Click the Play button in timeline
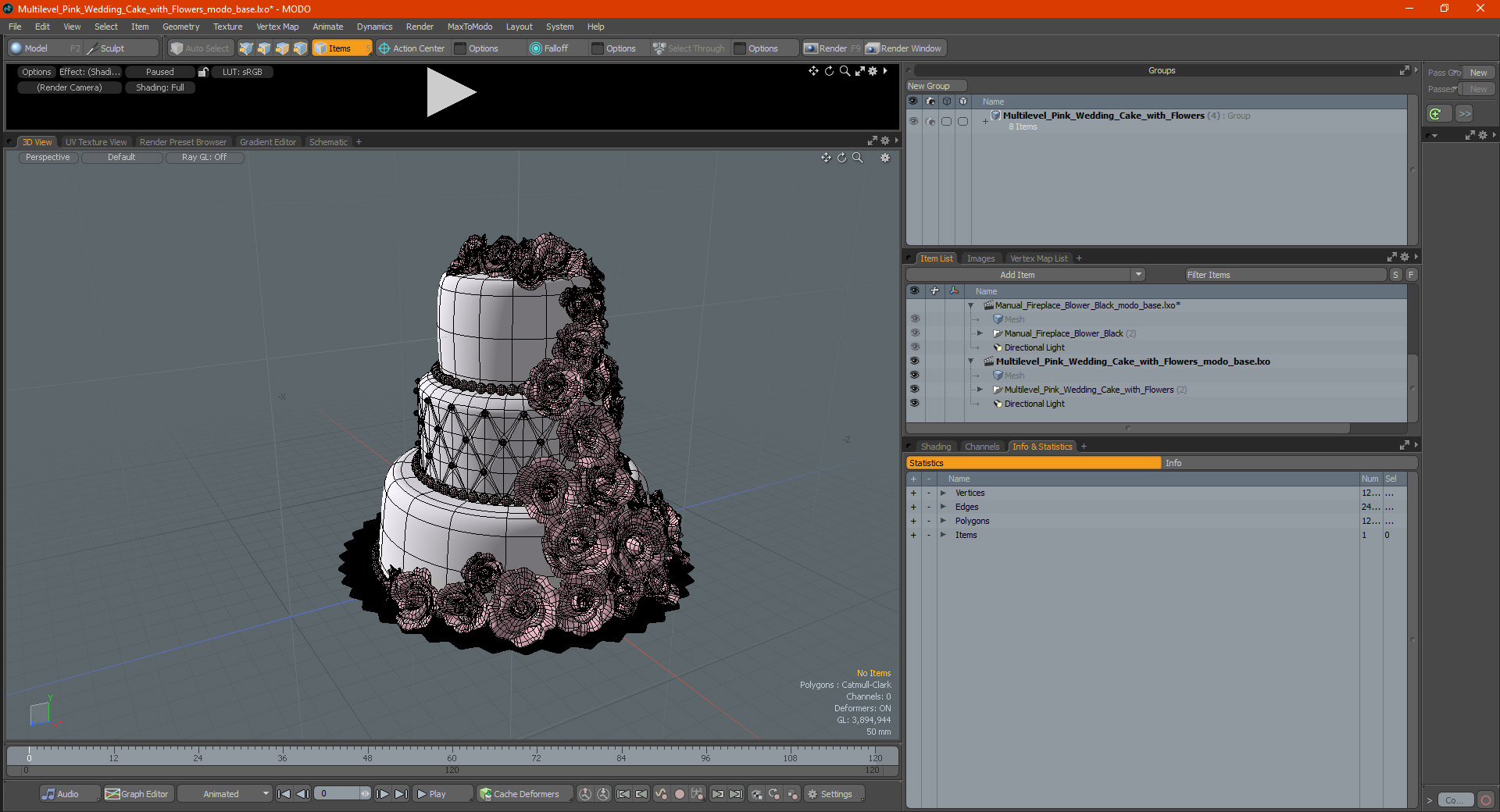The width and height of the screenshot is (1500, 812). click(442, 794)
